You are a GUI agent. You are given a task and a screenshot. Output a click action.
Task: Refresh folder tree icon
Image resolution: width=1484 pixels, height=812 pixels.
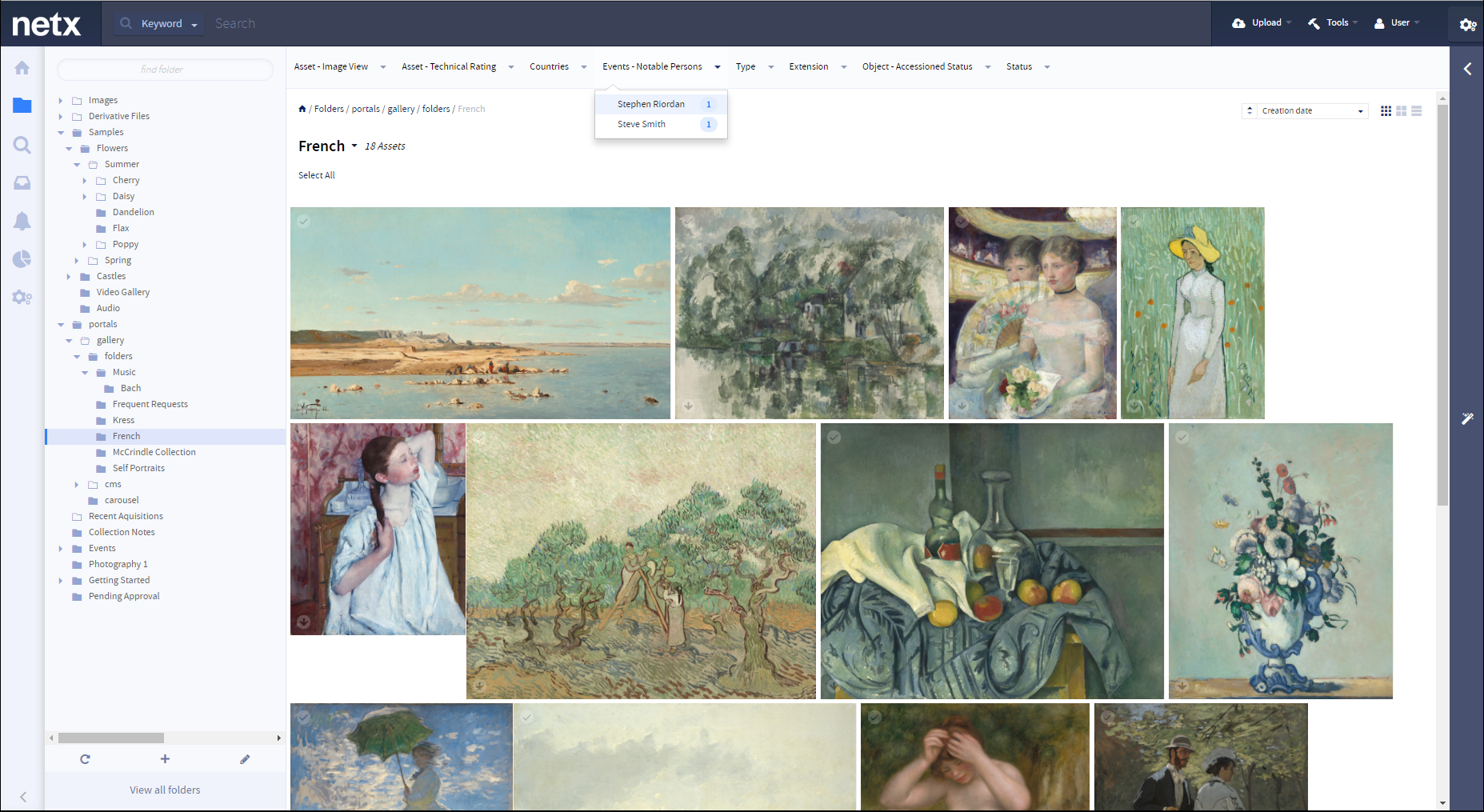click(x=85, y=759)
